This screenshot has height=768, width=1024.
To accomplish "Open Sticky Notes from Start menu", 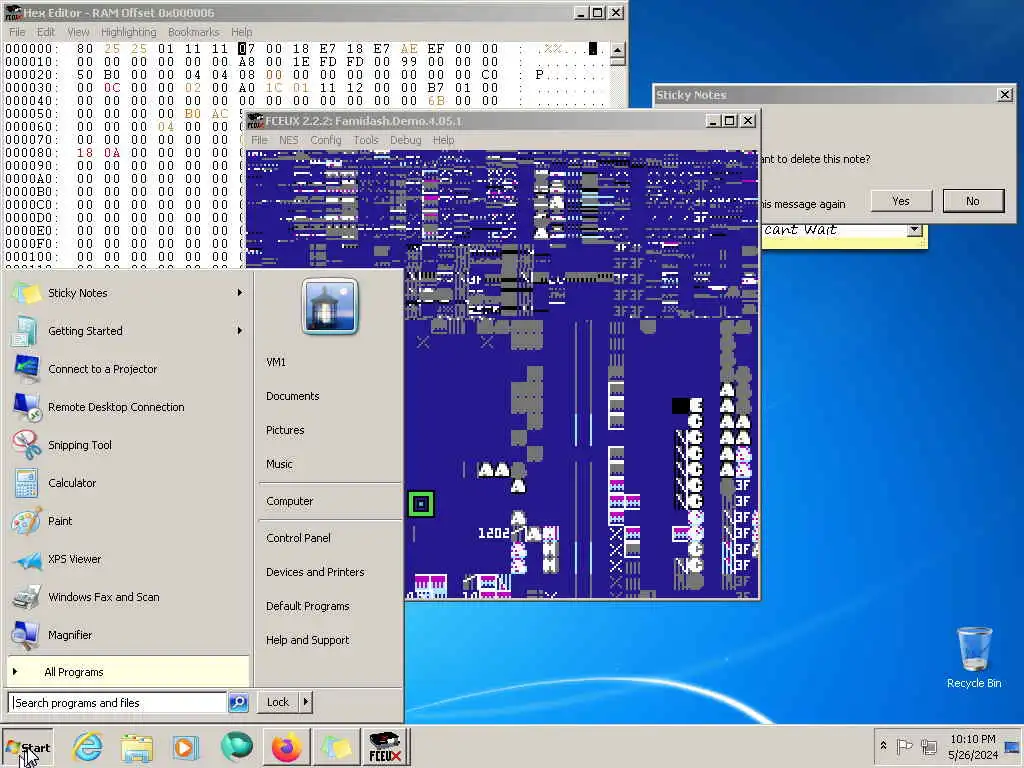I will click(127, 293).
